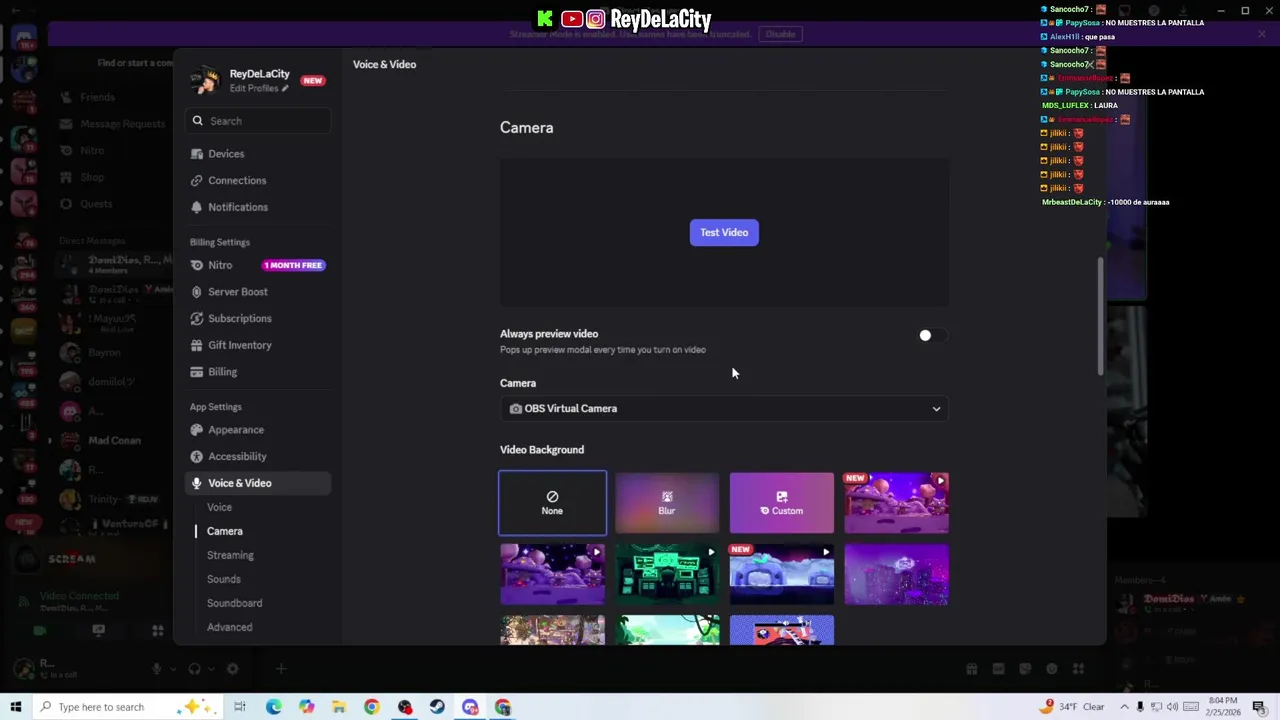
Task: Select None video background
Action: [552, 503]
